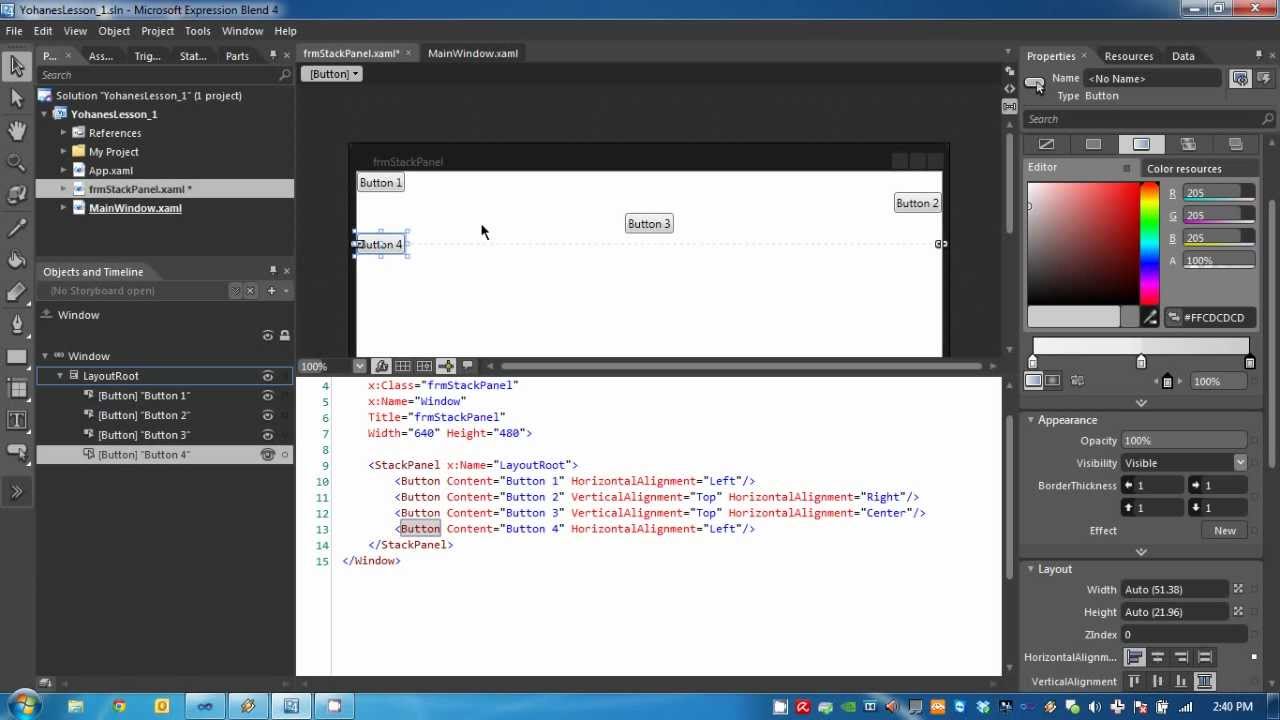Select the Paint Bucket tool
Screen dimensions: 1280x720
[16, 260]
